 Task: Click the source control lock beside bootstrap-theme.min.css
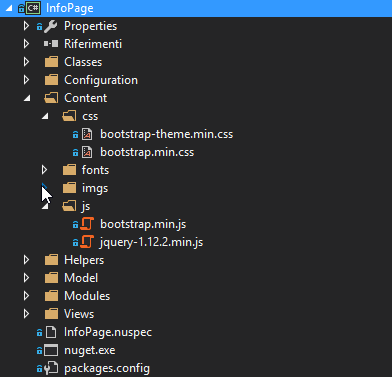click(76, 135)
